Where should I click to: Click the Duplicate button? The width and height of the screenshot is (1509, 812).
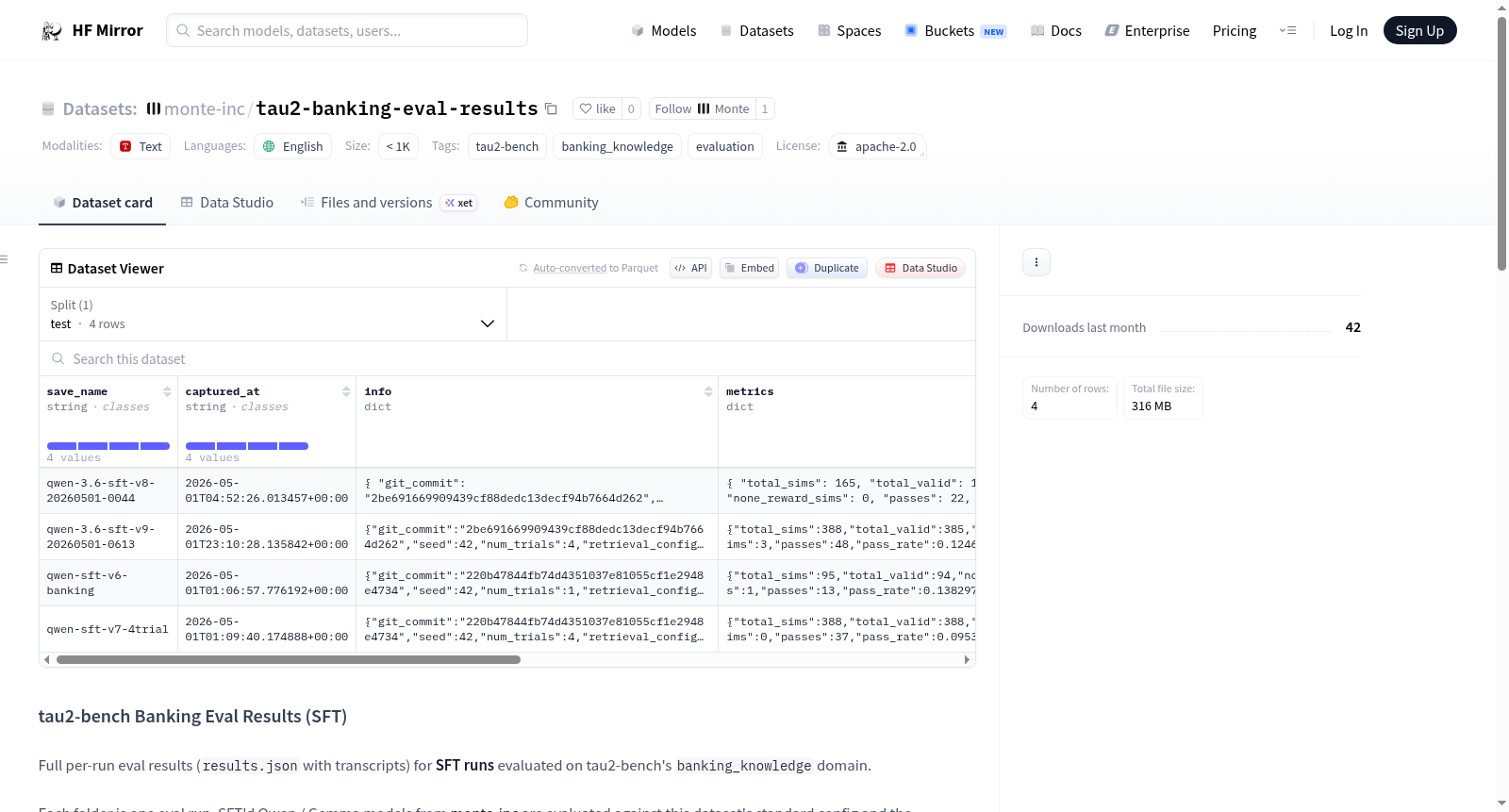coord(827,268)
